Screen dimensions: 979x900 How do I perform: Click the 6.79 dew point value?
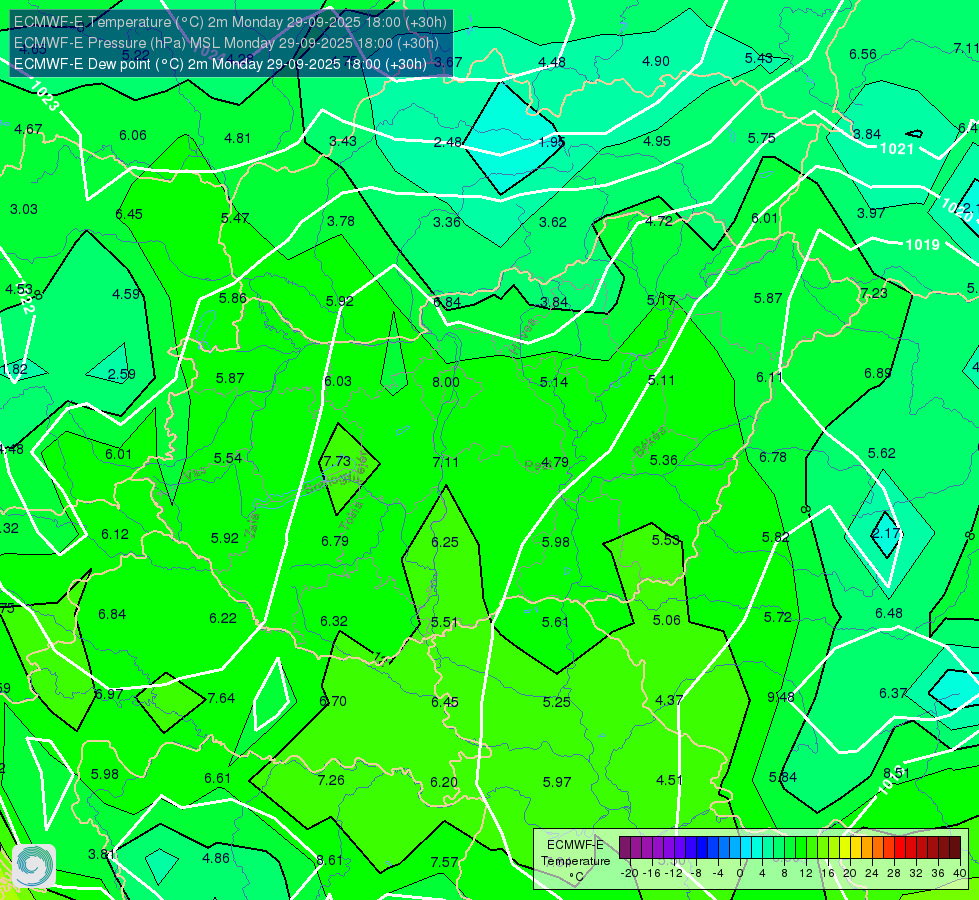(335, 541)
